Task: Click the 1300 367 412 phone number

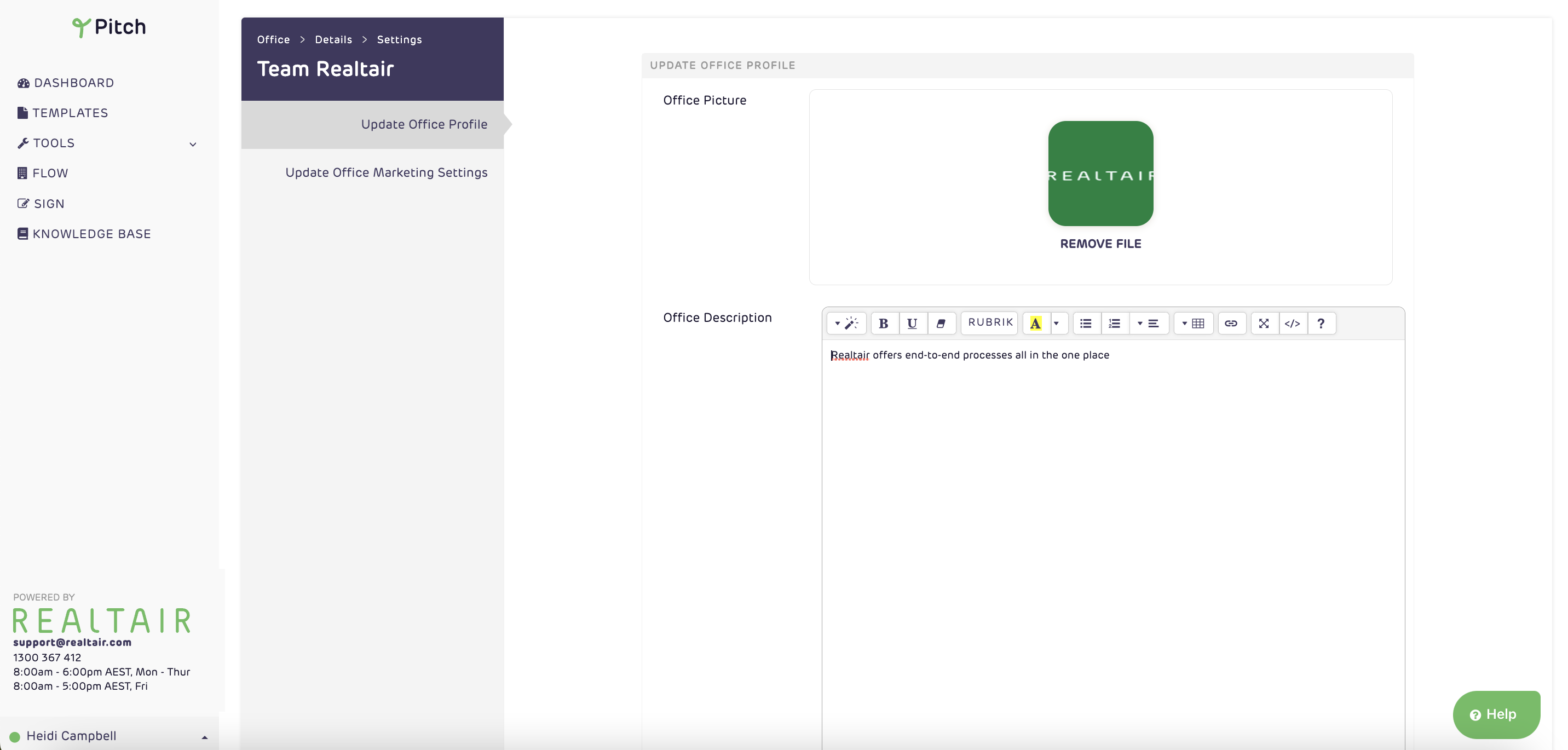Action: tap(48, 657)
